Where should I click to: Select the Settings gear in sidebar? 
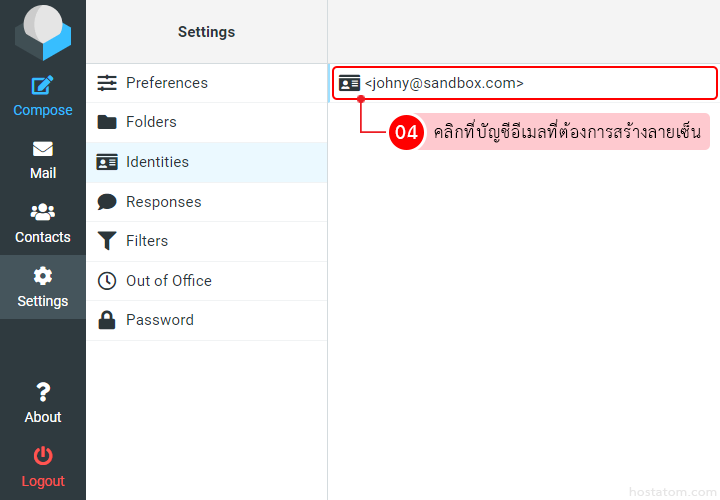pyautogui.click(x=42, y=276)
